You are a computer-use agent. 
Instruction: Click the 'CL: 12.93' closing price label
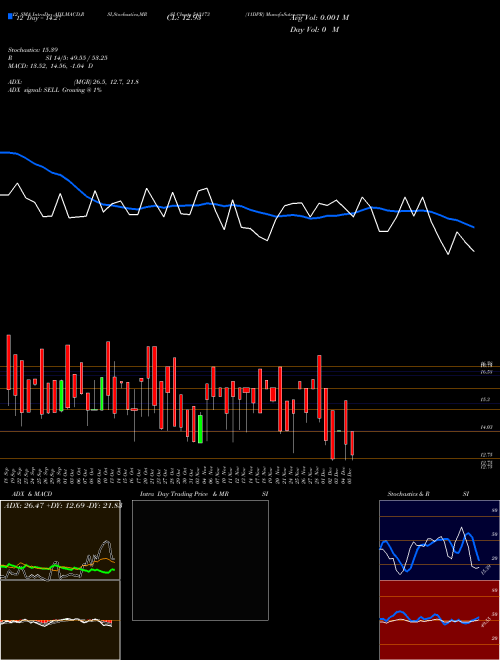pyautogui.click(x=184, y=18)
